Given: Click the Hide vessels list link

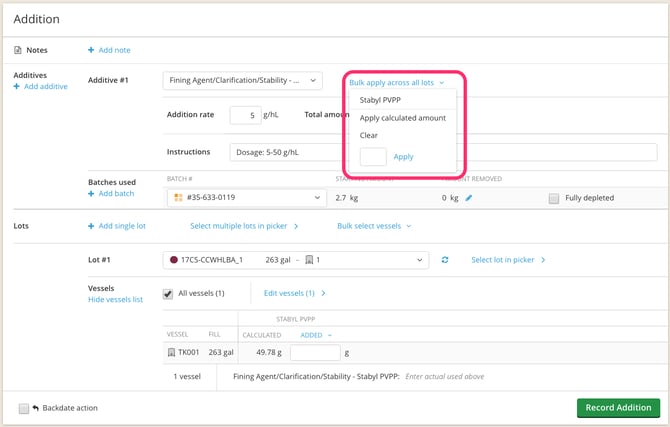Looking at the screenshot, I should tap(115, 300).
